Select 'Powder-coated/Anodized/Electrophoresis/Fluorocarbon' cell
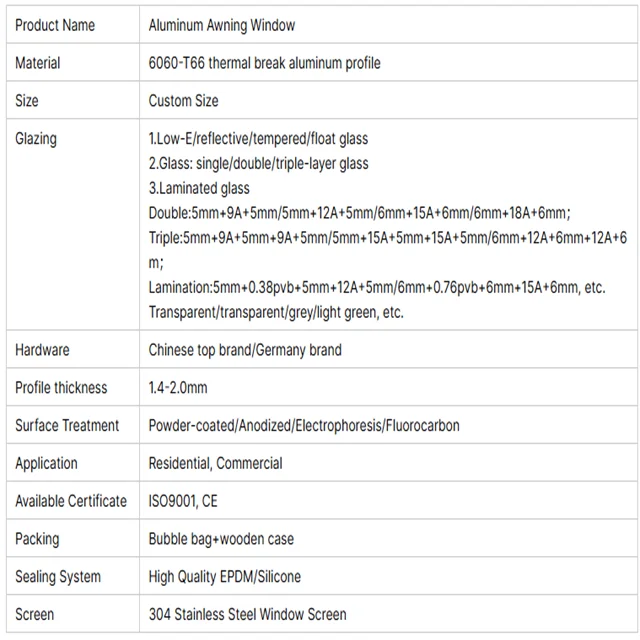 pos(304,426)
